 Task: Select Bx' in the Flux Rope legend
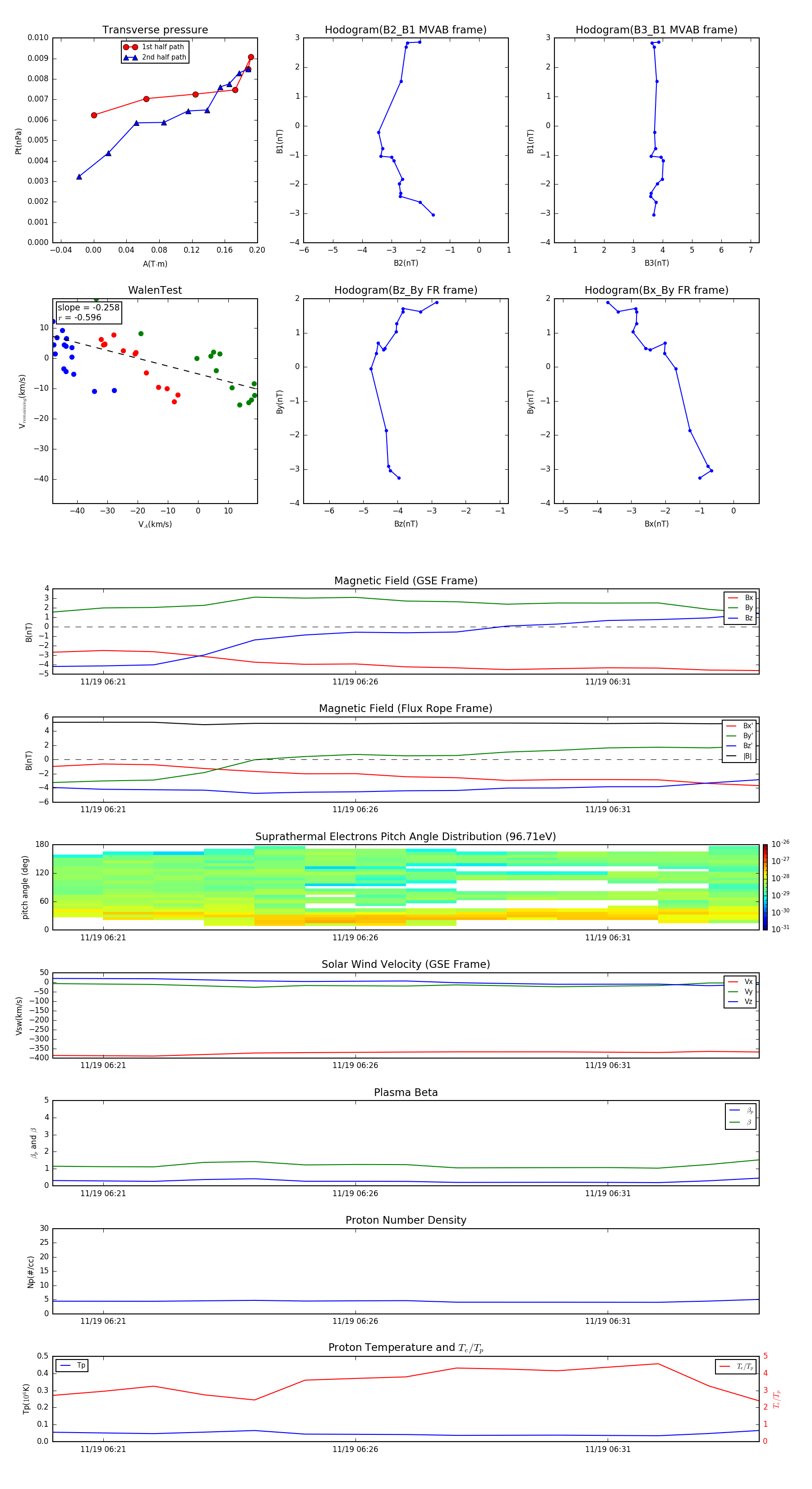(x=740, y=726)
